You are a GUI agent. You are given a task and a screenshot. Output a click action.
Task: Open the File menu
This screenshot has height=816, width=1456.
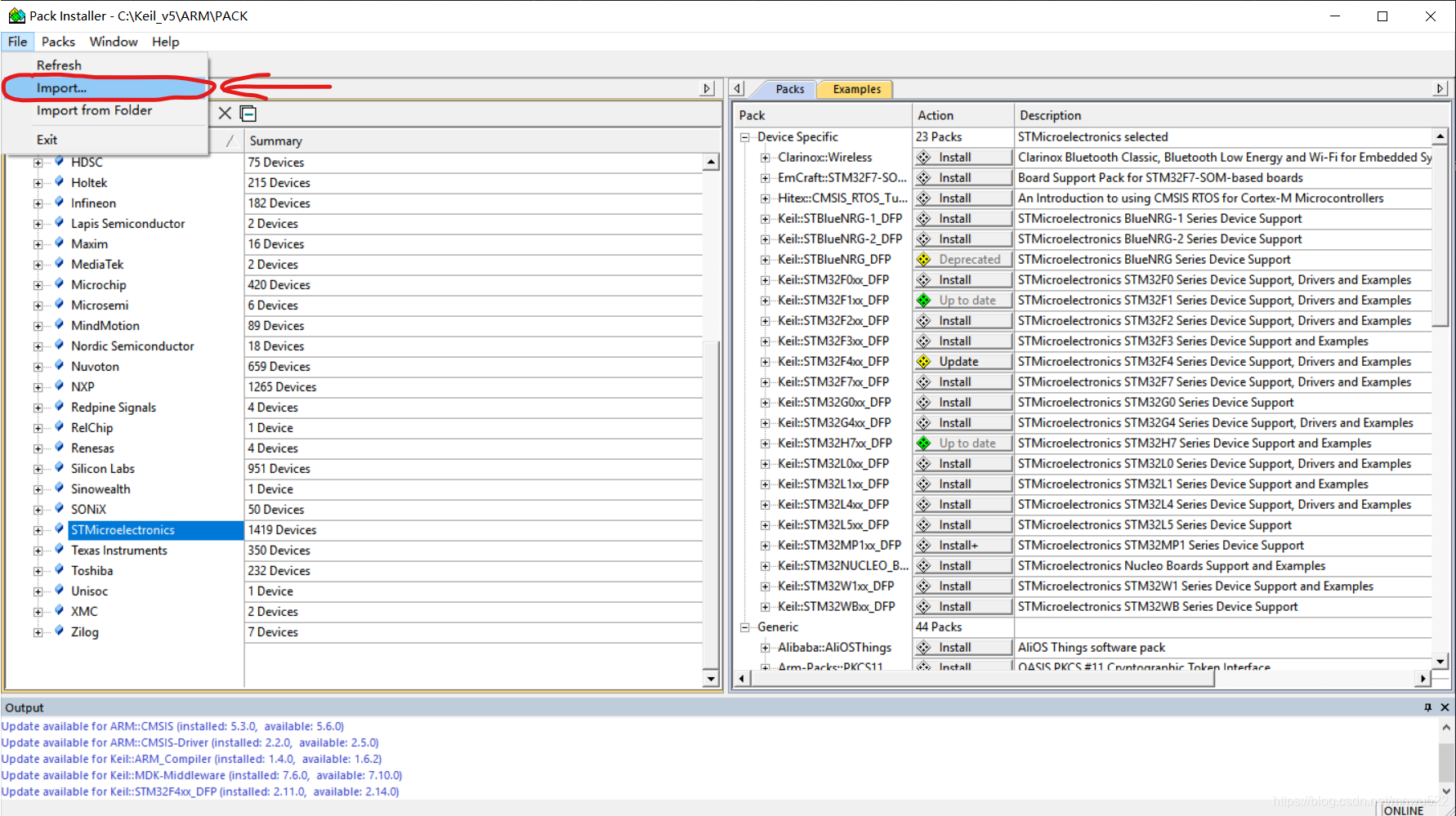[17, 42]
